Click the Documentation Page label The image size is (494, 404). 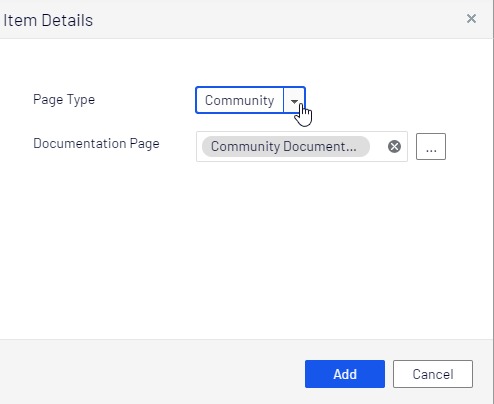(96, 144)
